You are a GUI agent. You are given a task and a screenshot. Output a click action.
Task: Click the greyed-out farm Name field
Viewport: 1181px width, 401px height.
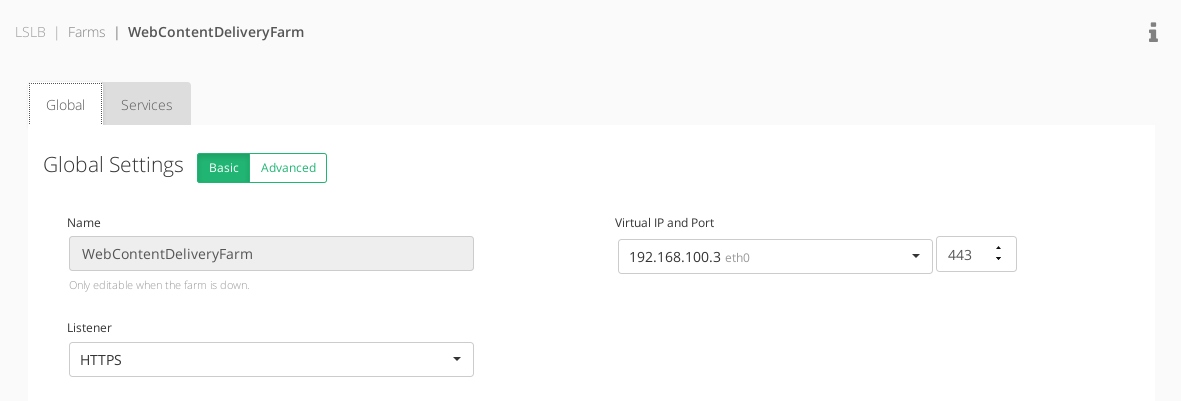pos(271,254)
